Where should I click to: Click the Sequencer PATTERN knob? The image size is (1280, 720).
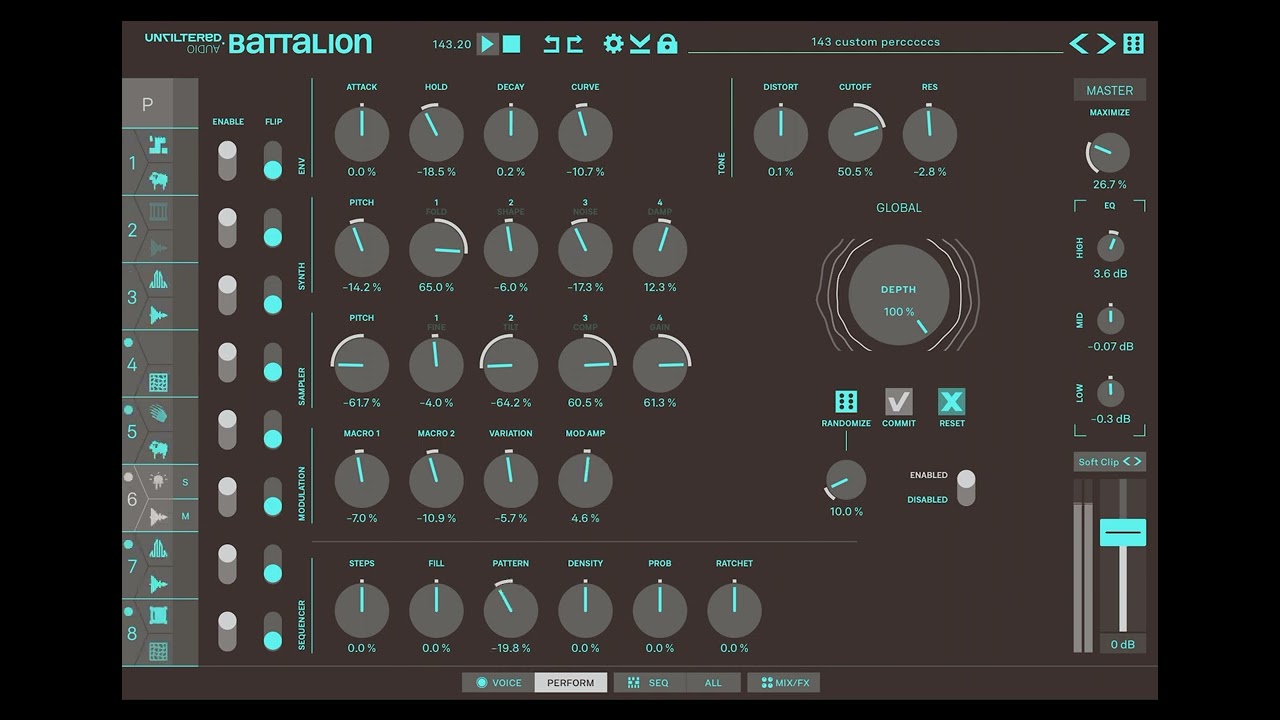[511, 611]
